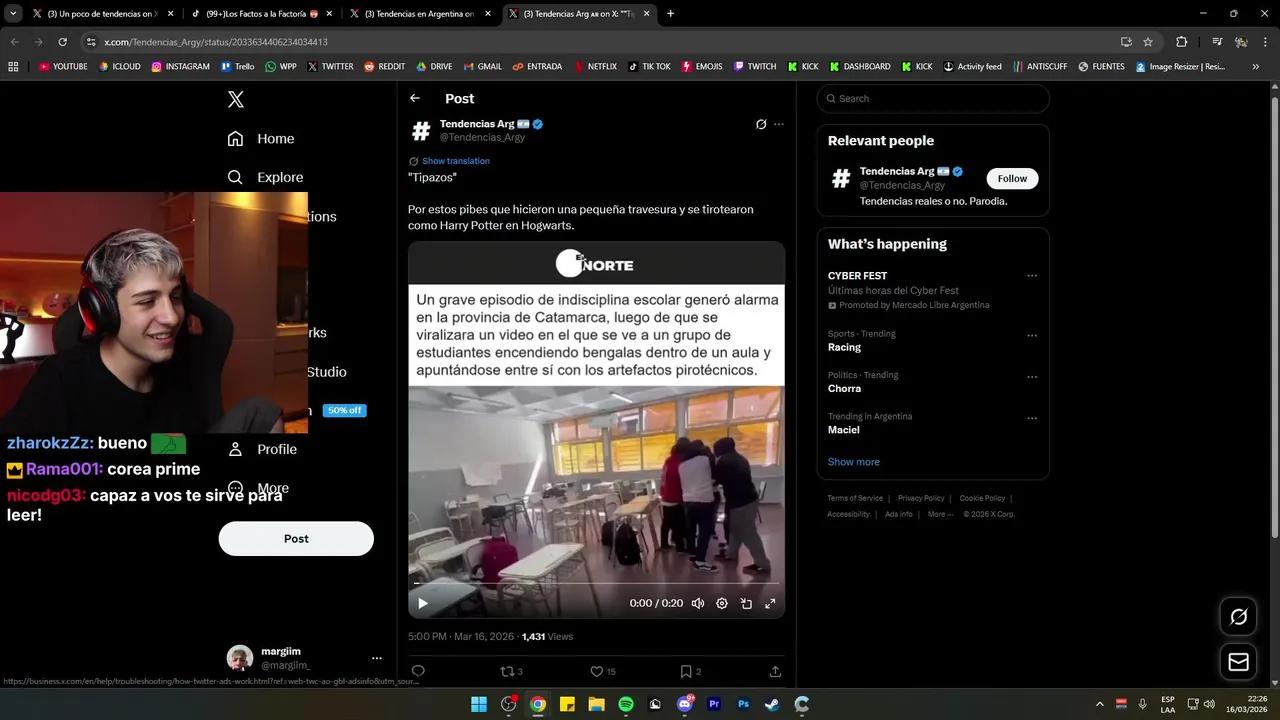Viewport: 1280px width, 720px height.
Task: Open Spotify from the taskbar
Action: 626,704
